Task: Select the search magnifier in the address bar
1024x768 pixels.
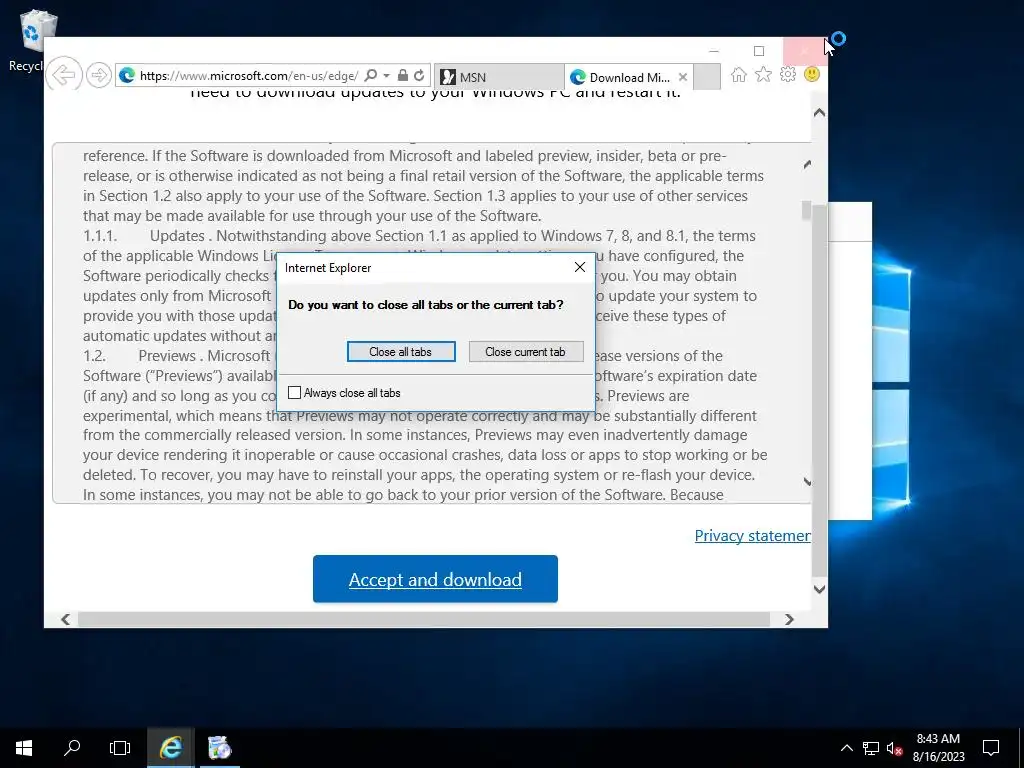Action: 370,76
